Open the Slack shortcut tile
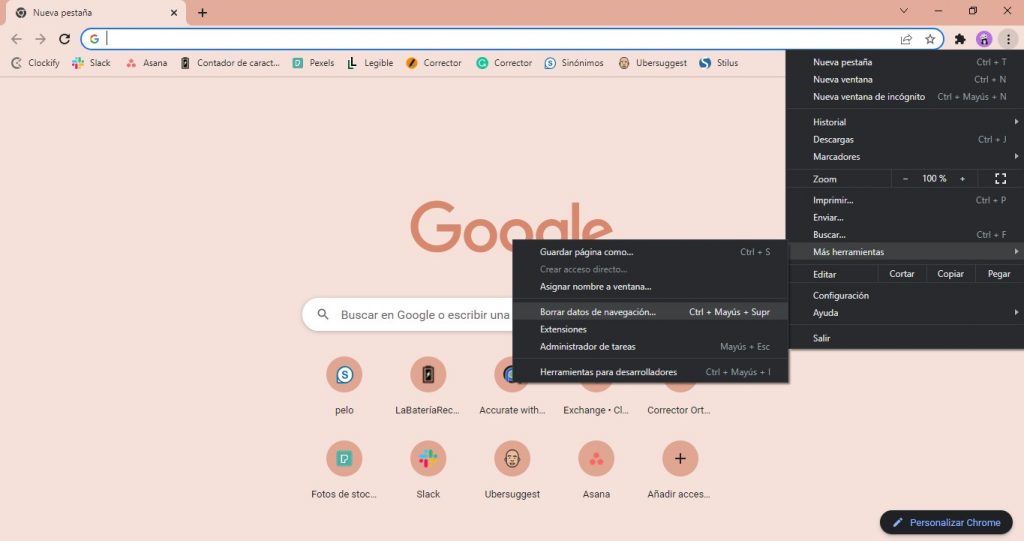 pyautogui.click(x=428, y=470)
